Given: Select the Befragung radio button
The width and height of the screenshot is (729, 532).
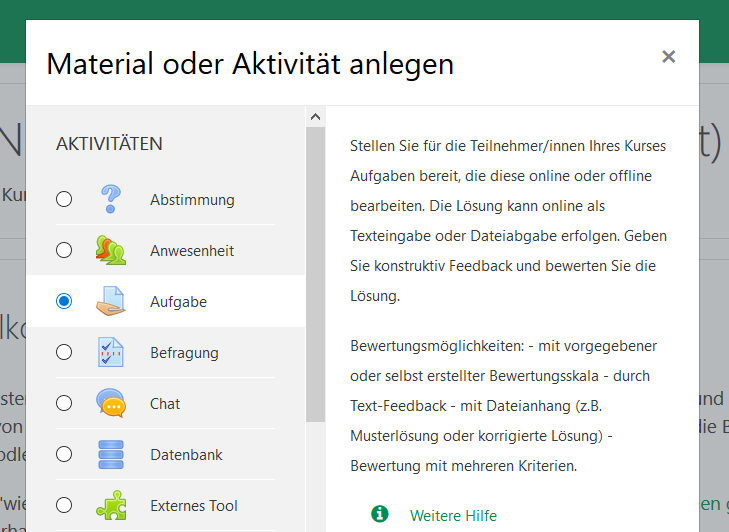Looking at the screenshot, I should [64, 352].
